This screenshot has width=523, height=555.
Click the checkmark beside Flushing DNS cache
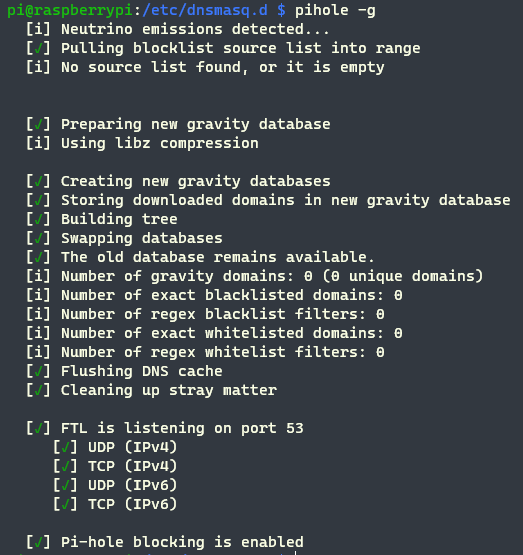point(39,371)
